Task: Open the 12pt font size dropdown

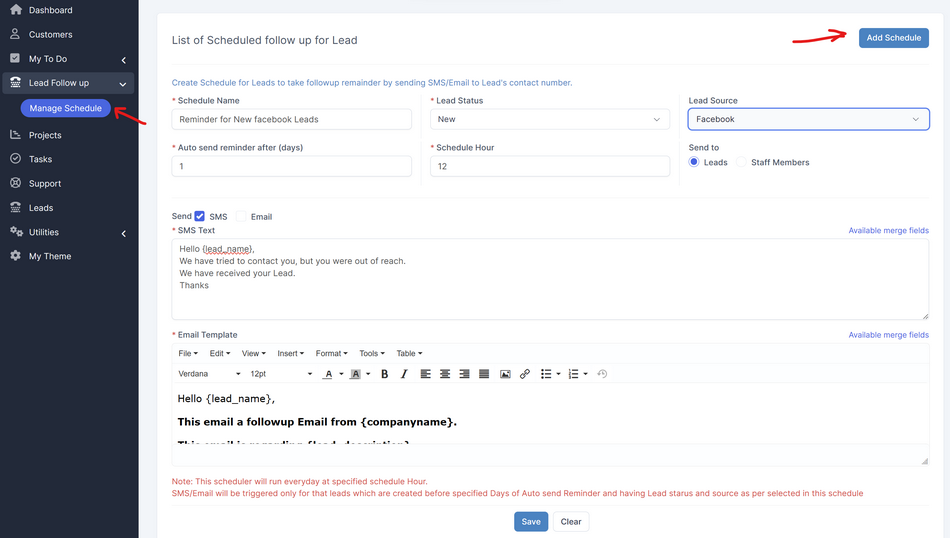Action: (281, 374)
